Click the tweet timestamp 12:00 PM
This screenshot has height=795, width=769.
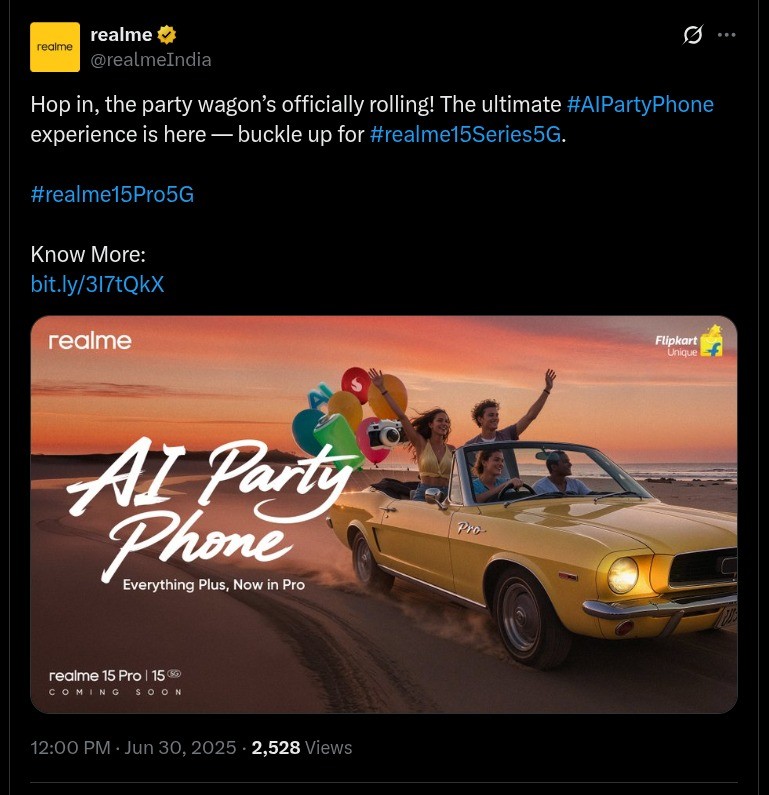70,747
